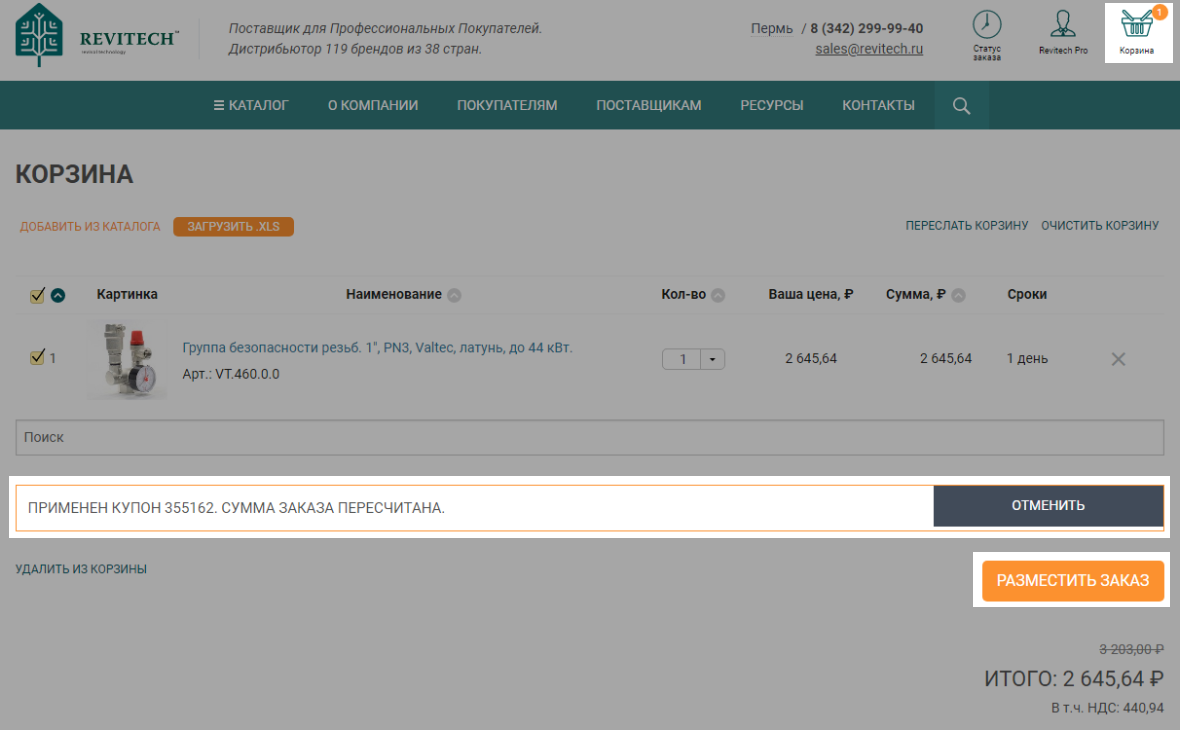Open the Группа безопасности product link

click(377, 348)
